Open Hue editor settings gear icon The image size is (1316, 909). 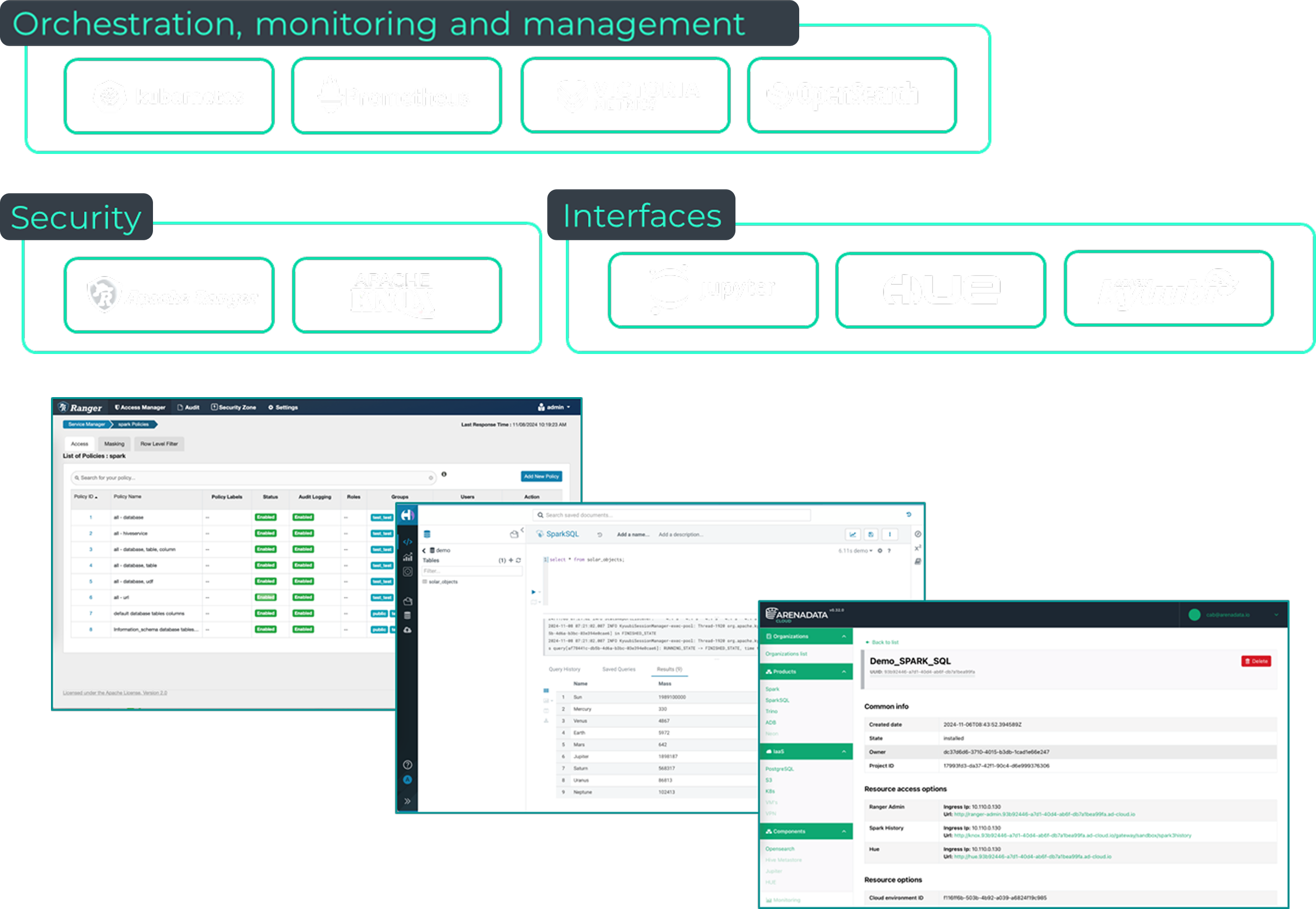coord(880,551)
